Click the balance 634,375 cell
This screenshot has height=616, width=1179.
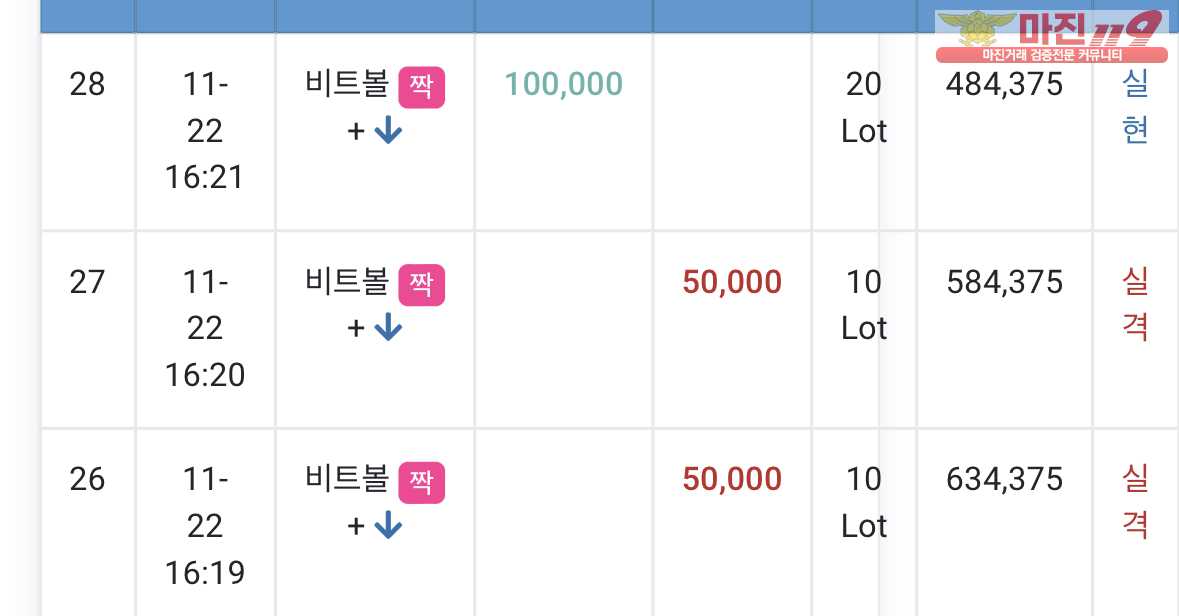[x=1004, y=479]
